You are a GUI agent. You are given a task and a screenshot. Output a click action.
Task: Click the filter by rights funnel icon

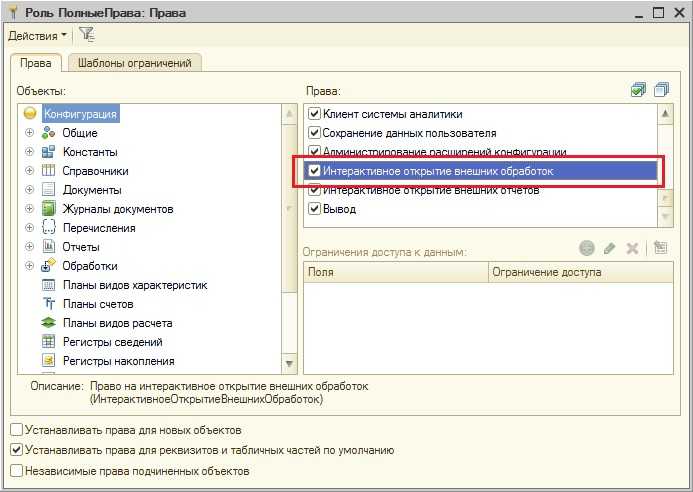tap(87, 34)
